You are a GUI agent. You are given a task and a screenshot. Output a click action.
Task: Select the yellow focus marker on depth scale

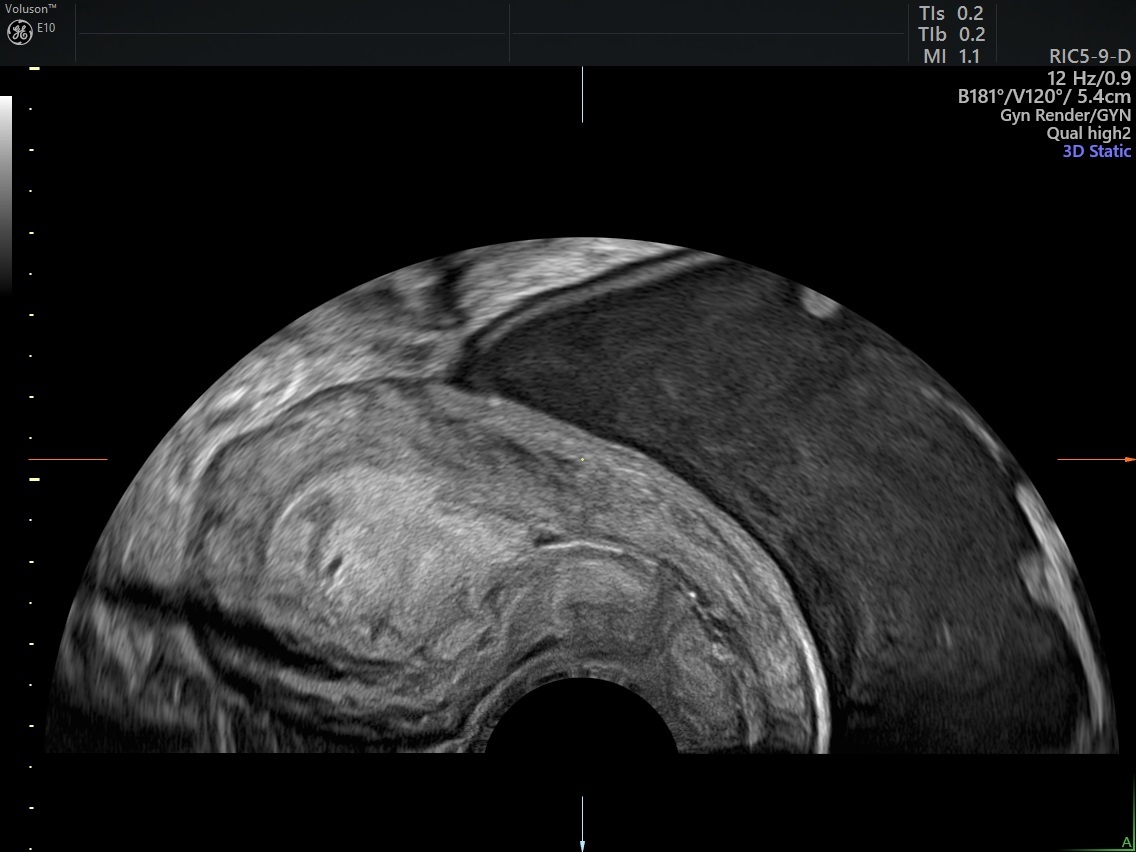tap(35, 478)
